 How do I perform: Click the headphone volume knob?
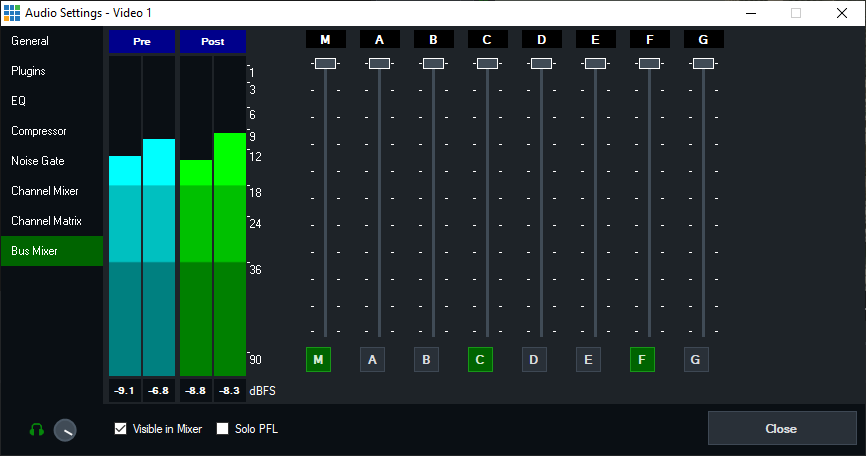click(65, 430)
